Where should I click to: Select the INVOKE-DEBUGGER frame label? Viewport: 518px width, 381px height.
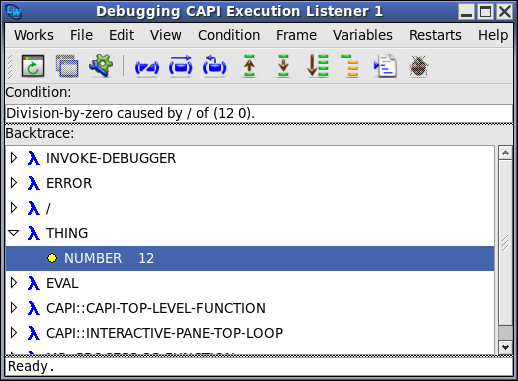tap(111, 158)
